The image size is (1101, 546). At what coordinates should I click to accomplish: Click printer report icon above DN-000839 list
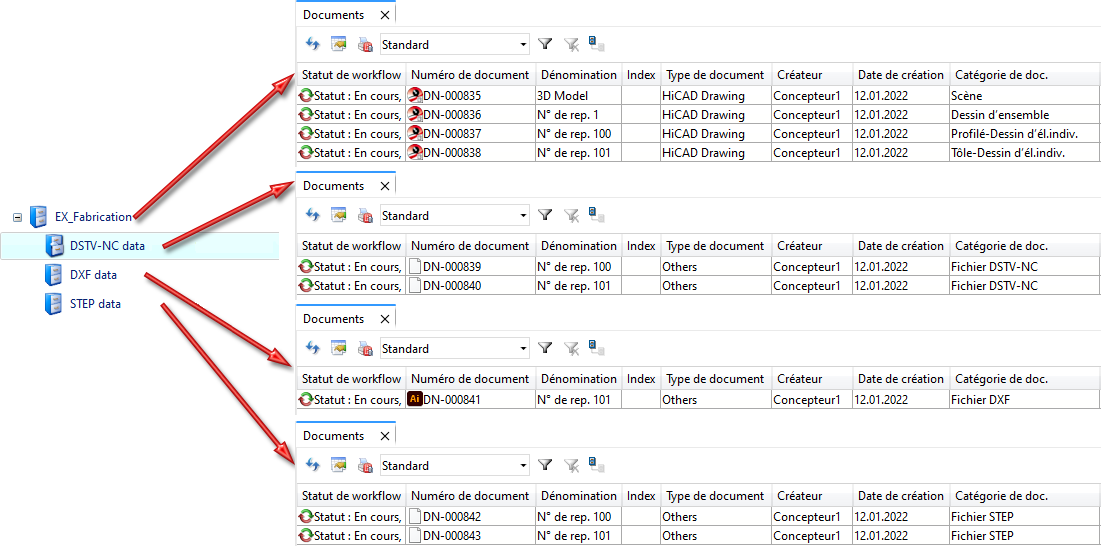tap(365, 215)
